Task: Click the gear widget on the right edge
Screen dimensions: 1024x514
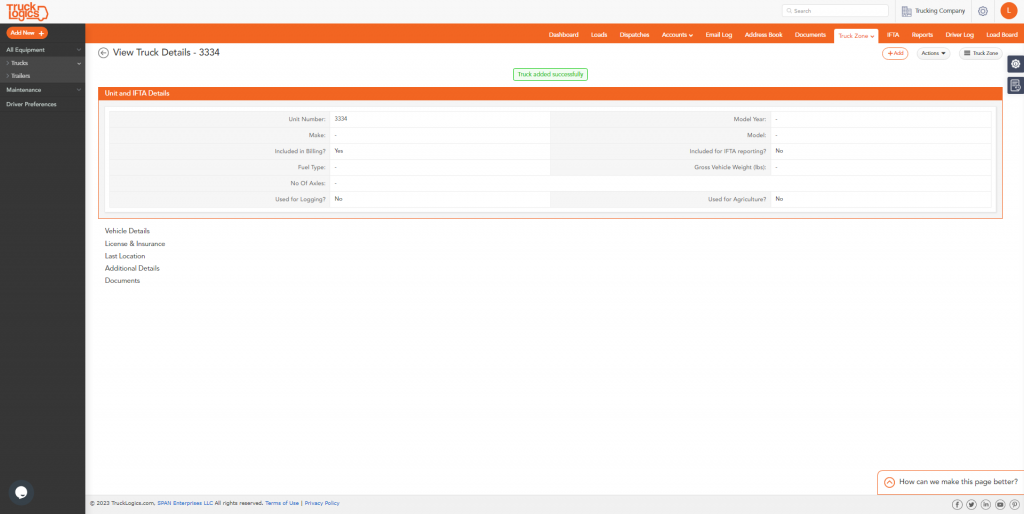Action: click(1016, 64)
